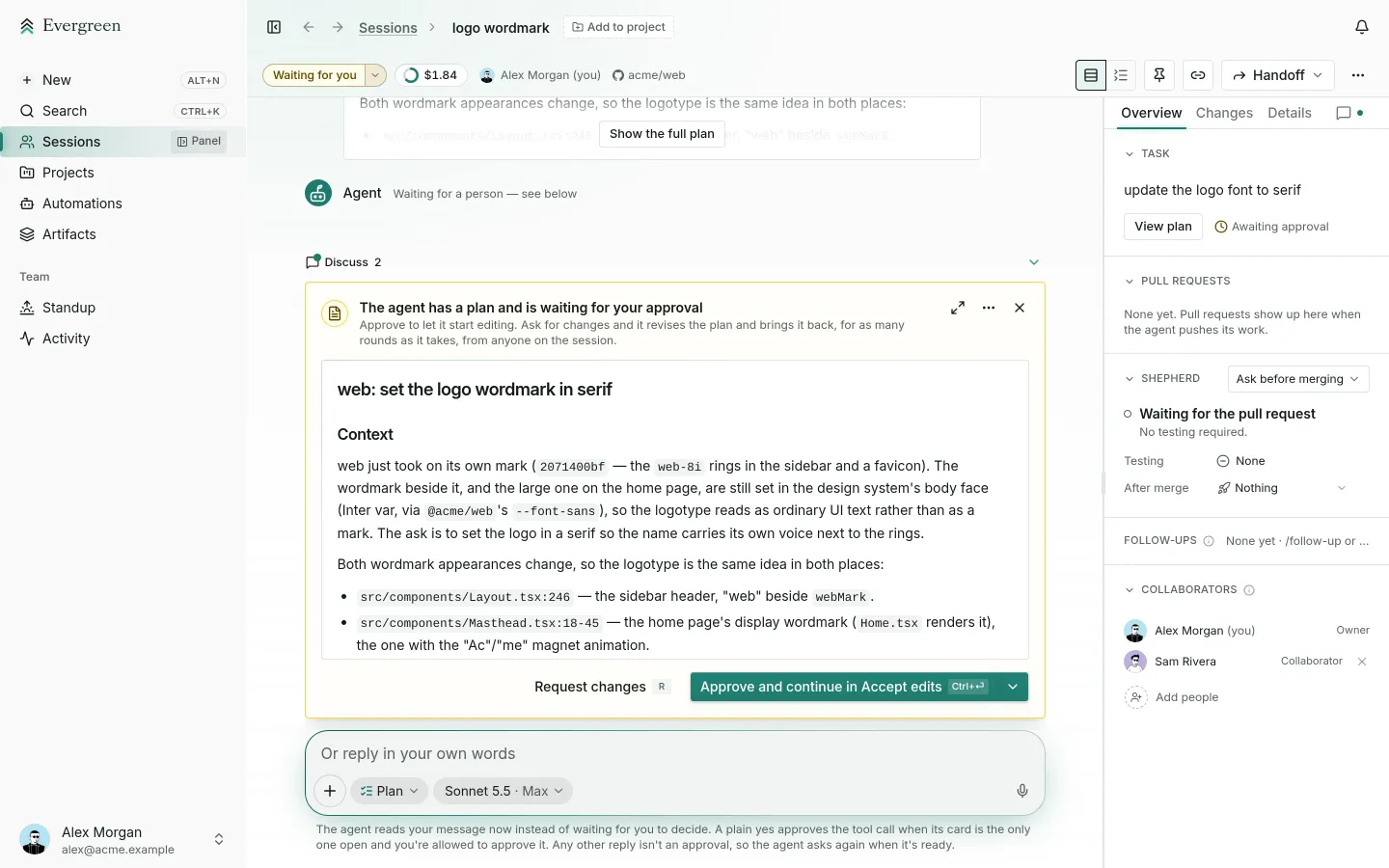Open Automations in the sidebar
Viewport: 1389px width, 868px height.
point(123,203)
